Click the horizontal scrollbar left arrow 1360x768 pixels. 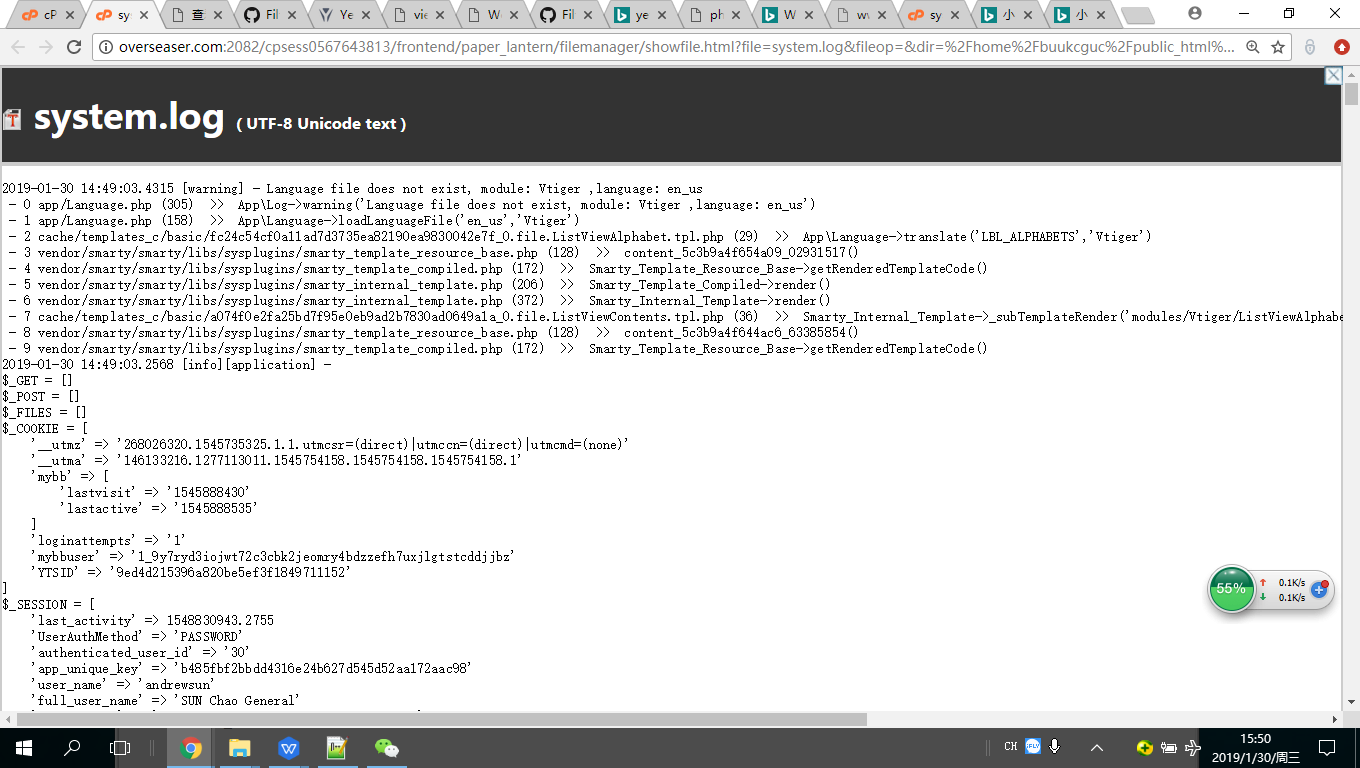(8, 719)
